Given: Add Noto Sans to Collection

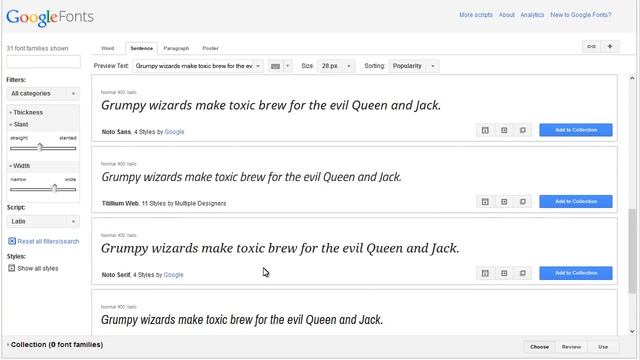Looking at the screenshot, I should coord(576,130).
